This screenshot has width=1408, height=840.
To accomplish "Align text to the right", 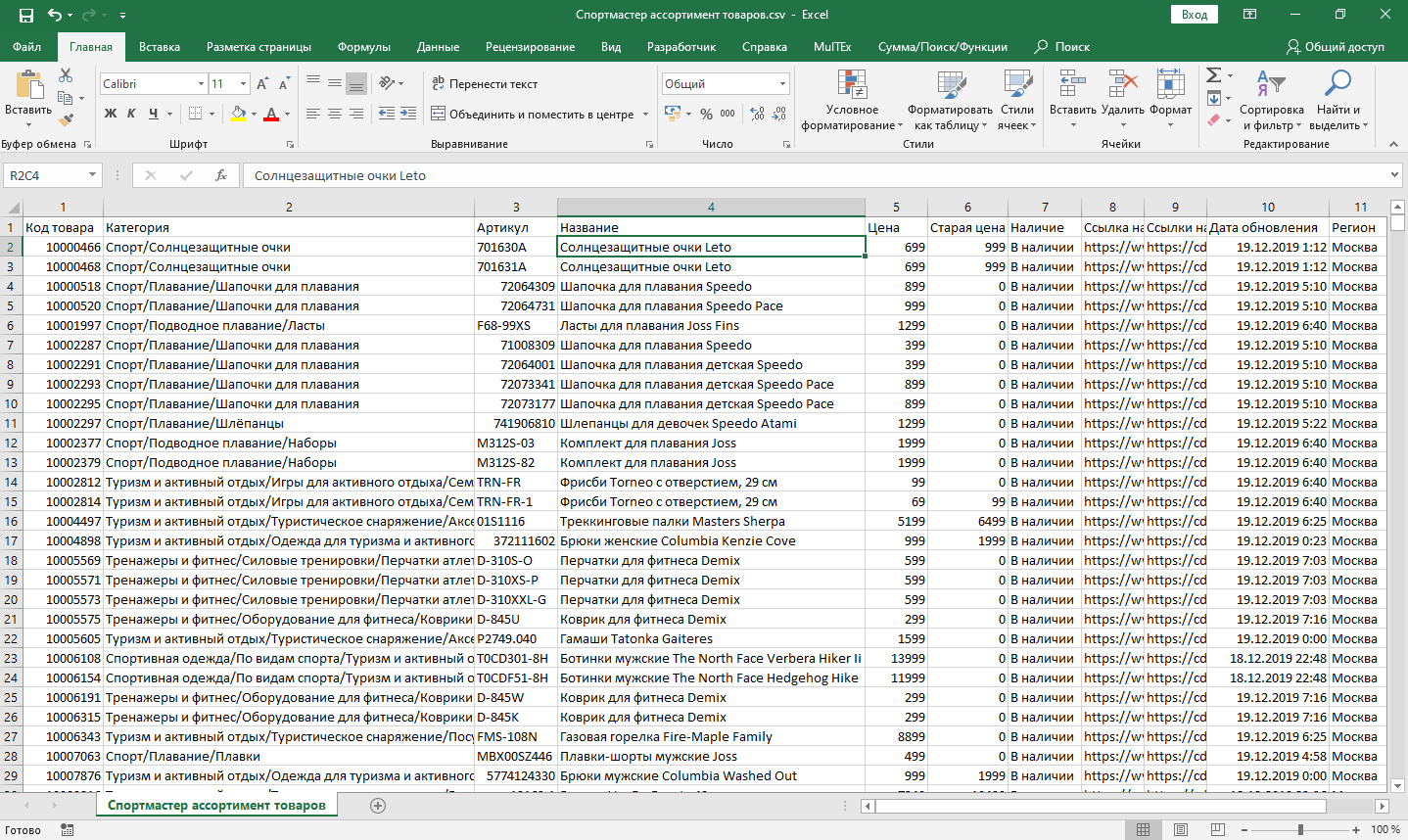I will [356, 115].
